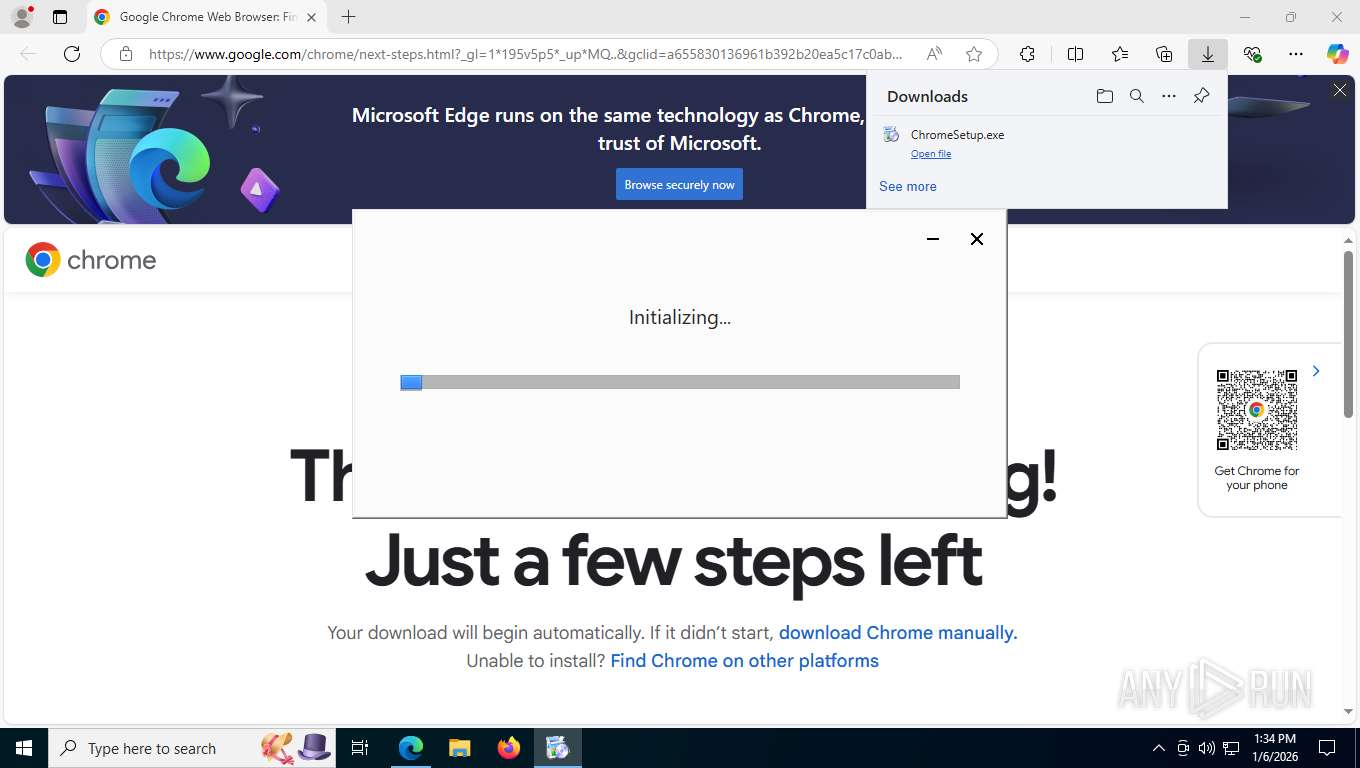The height and width of the screenshot is (768, 1360).
Task: Select ChromeSetup.exe download entry
Action: [x=1046, y=143]
